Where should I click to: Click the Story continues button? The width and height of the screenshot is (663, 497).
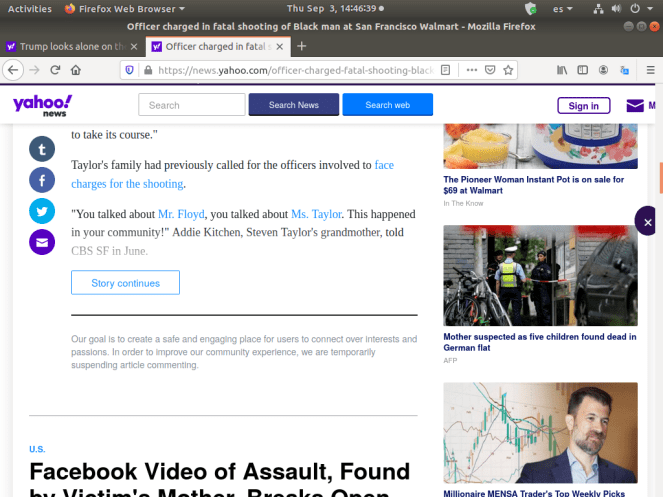coord(125,283)
